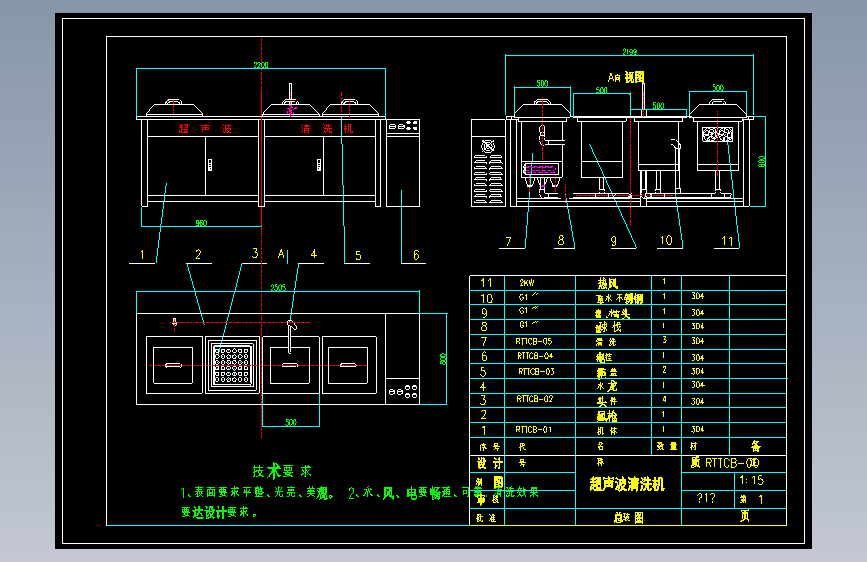Click the yellow 超声波清洗机 title block text
The image size is (867, 562).
point(627,485)
